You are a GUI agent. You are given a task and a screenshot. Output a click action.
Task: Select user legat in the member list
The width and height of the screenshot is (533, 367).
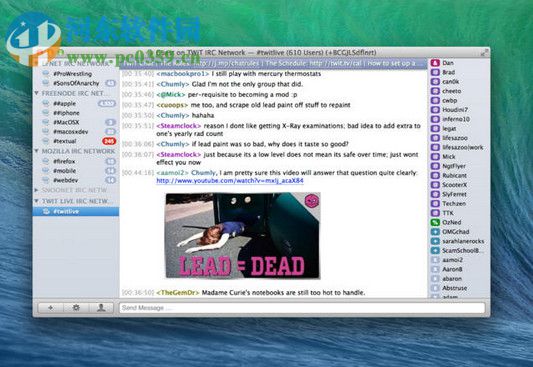click(x=449, y=128)
